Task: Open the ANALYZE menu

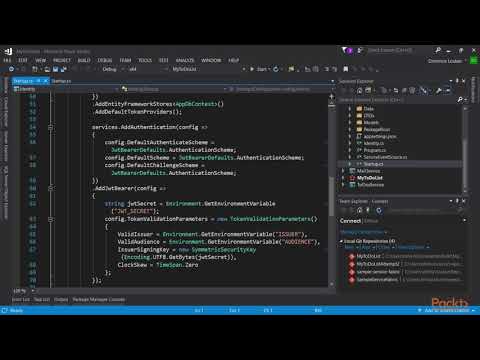Action: [x=185, y=60]
